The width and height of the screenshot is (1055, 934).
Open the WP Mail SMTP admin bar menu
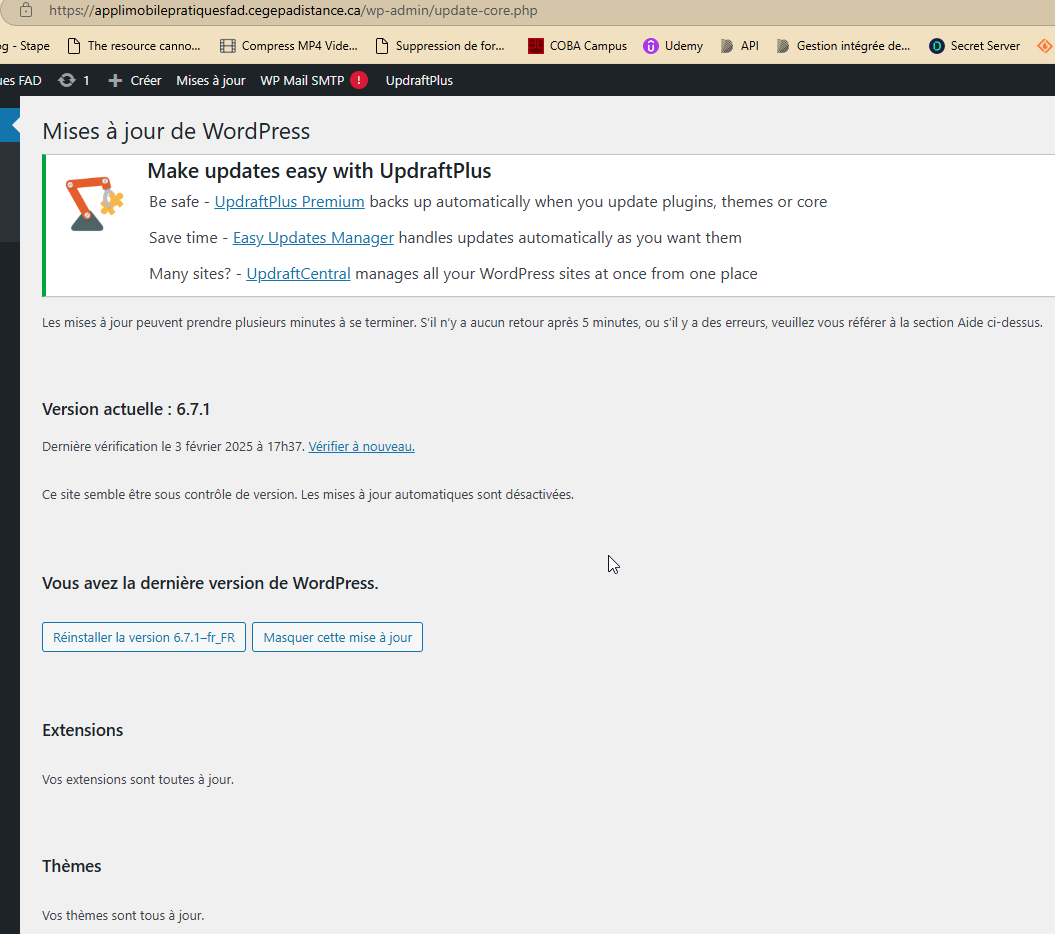point(302,80)
